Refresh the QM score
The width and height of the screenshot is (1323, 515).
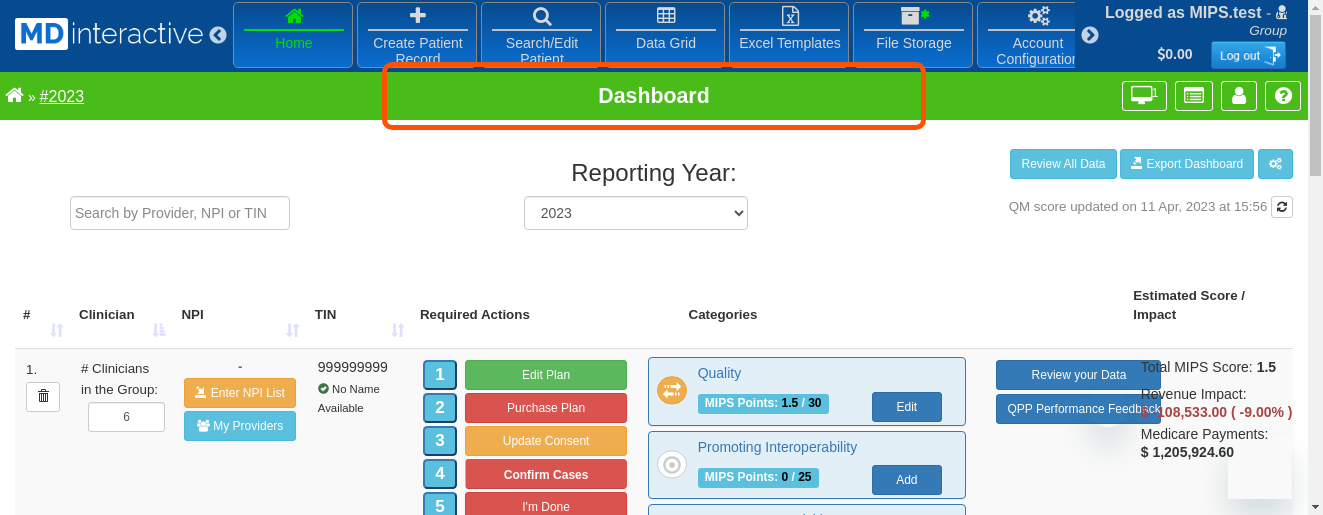(x=1281, y=207)
